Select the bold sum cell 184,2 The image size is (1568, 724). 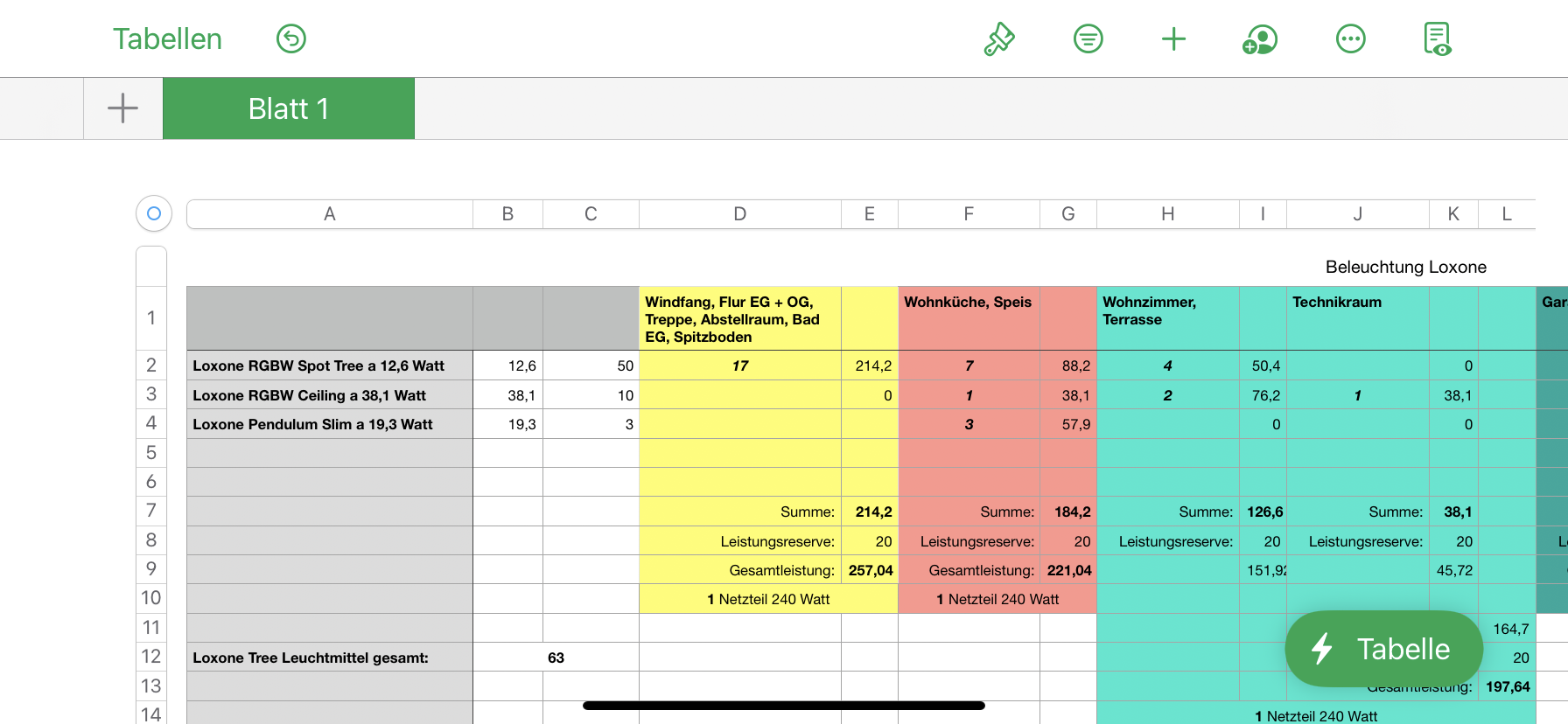click(1068, 512)
